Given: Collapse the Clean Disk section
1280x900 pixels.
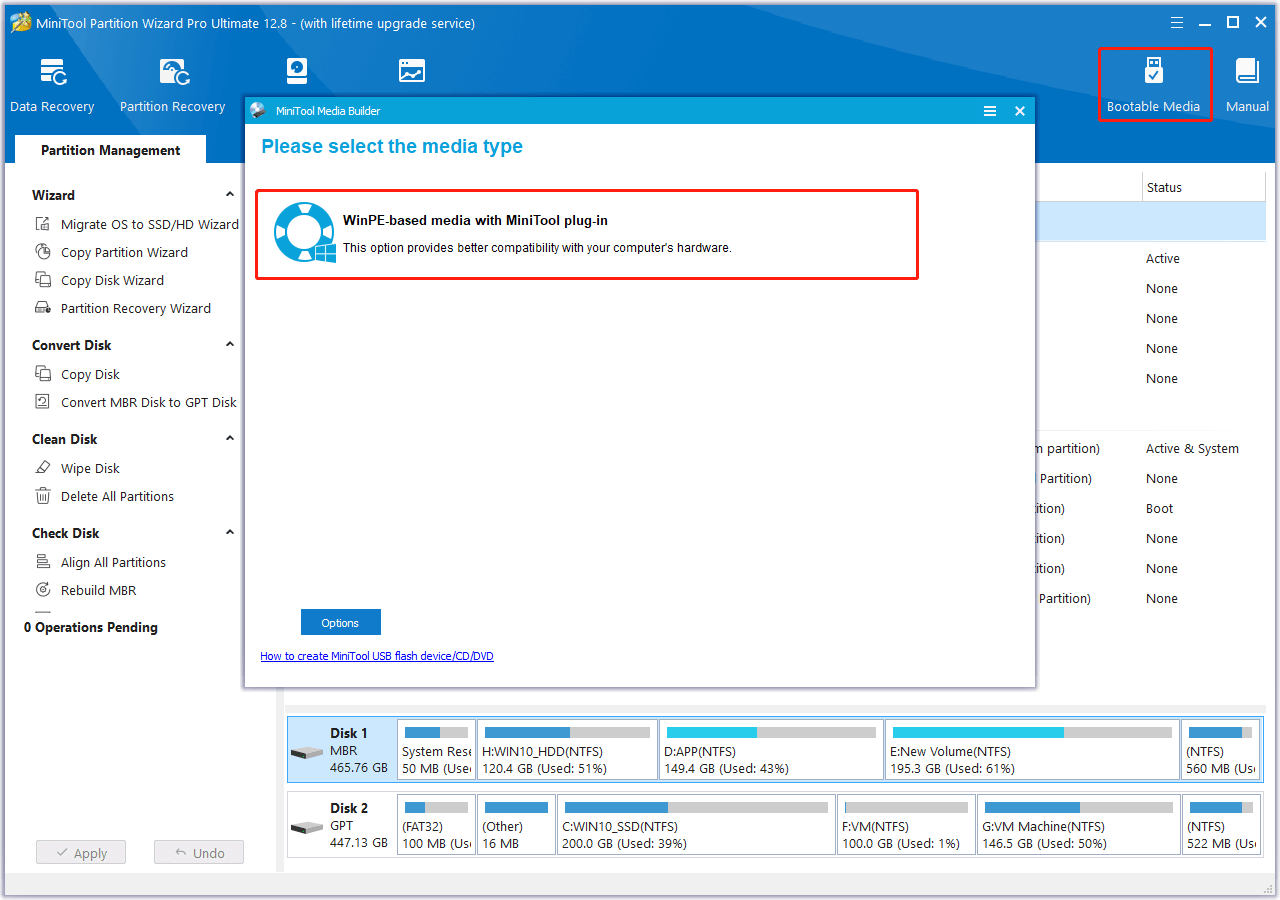Looking at the screenshot, I should [230, 439].
